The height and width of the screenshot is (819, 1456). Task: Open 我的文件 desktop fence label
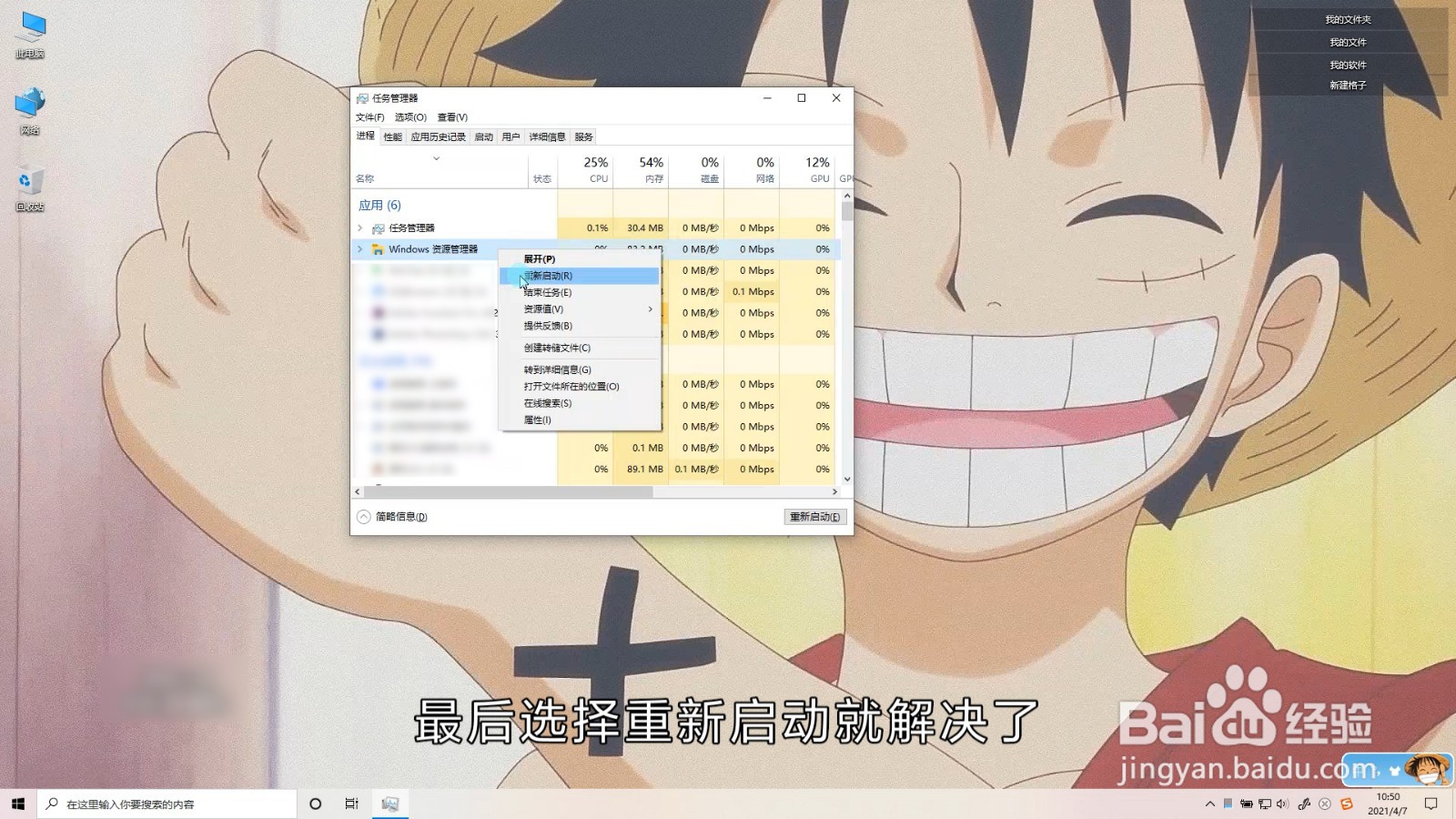click(x=1348, y=43)
